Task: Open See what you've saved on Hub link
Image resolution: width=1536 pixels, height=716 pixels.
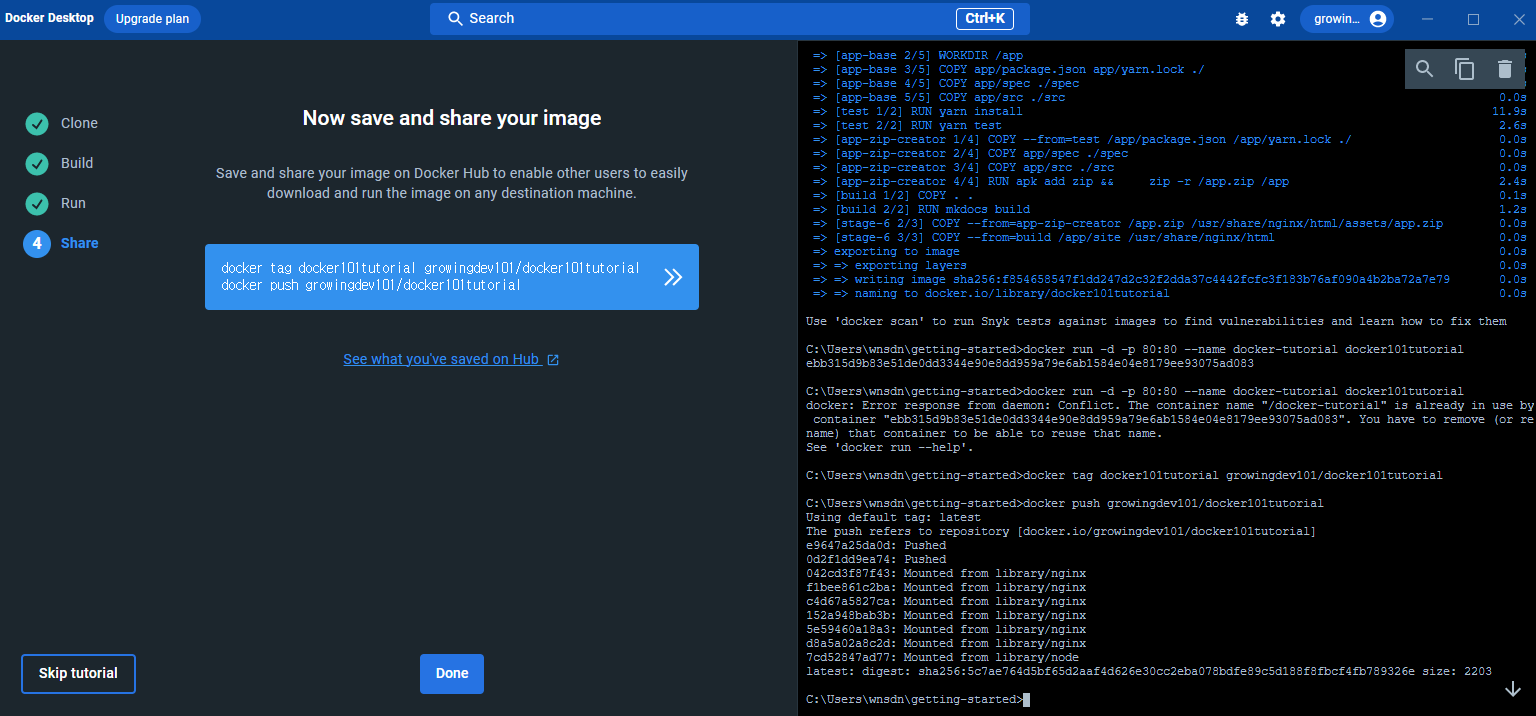Action: [x=451, y=359]
